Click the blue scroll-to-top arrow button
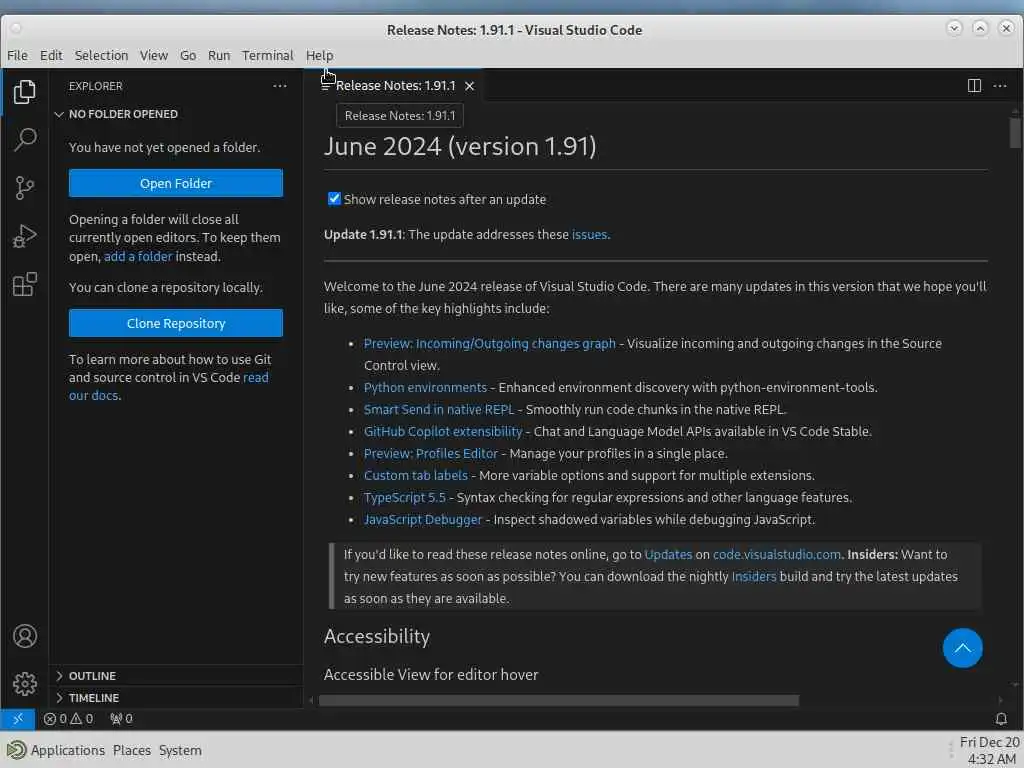This screenshot has height=768, width=1024. pos(962,648)
